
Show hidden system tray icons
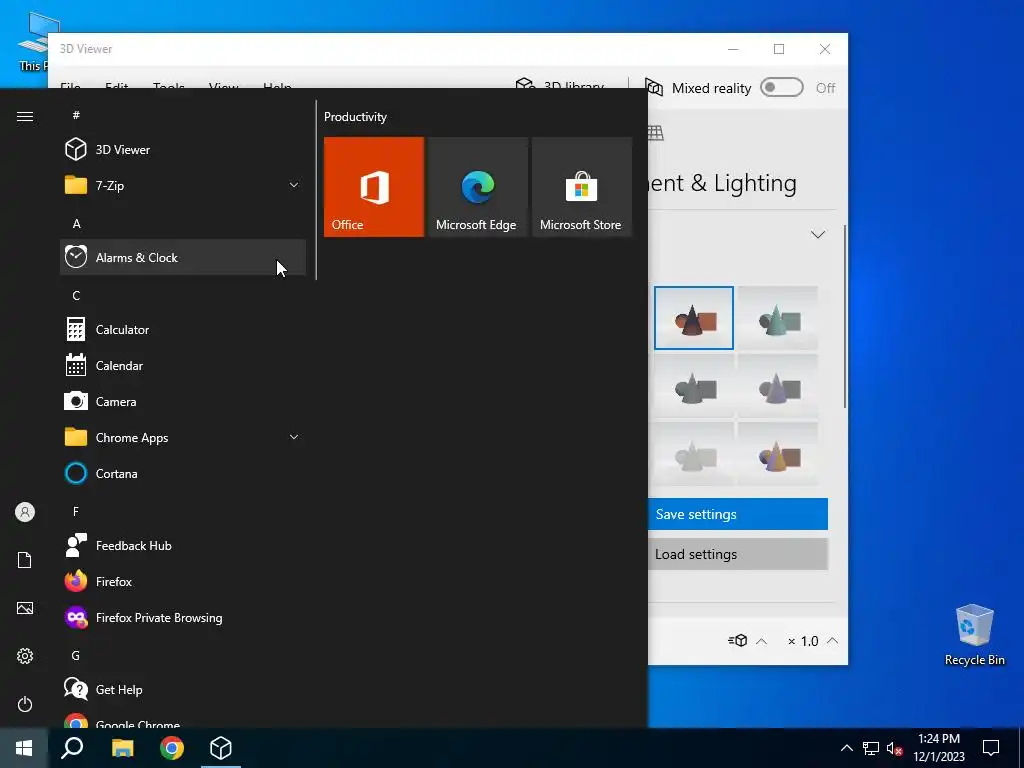tap(846, 748)
